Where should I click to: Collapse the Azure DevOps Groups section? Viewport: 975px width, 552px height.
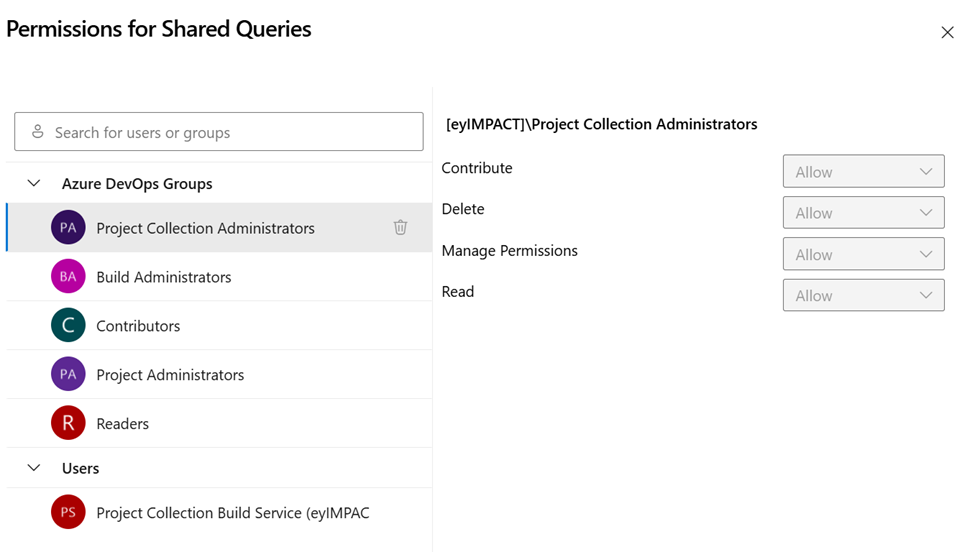tap(34, 183)
